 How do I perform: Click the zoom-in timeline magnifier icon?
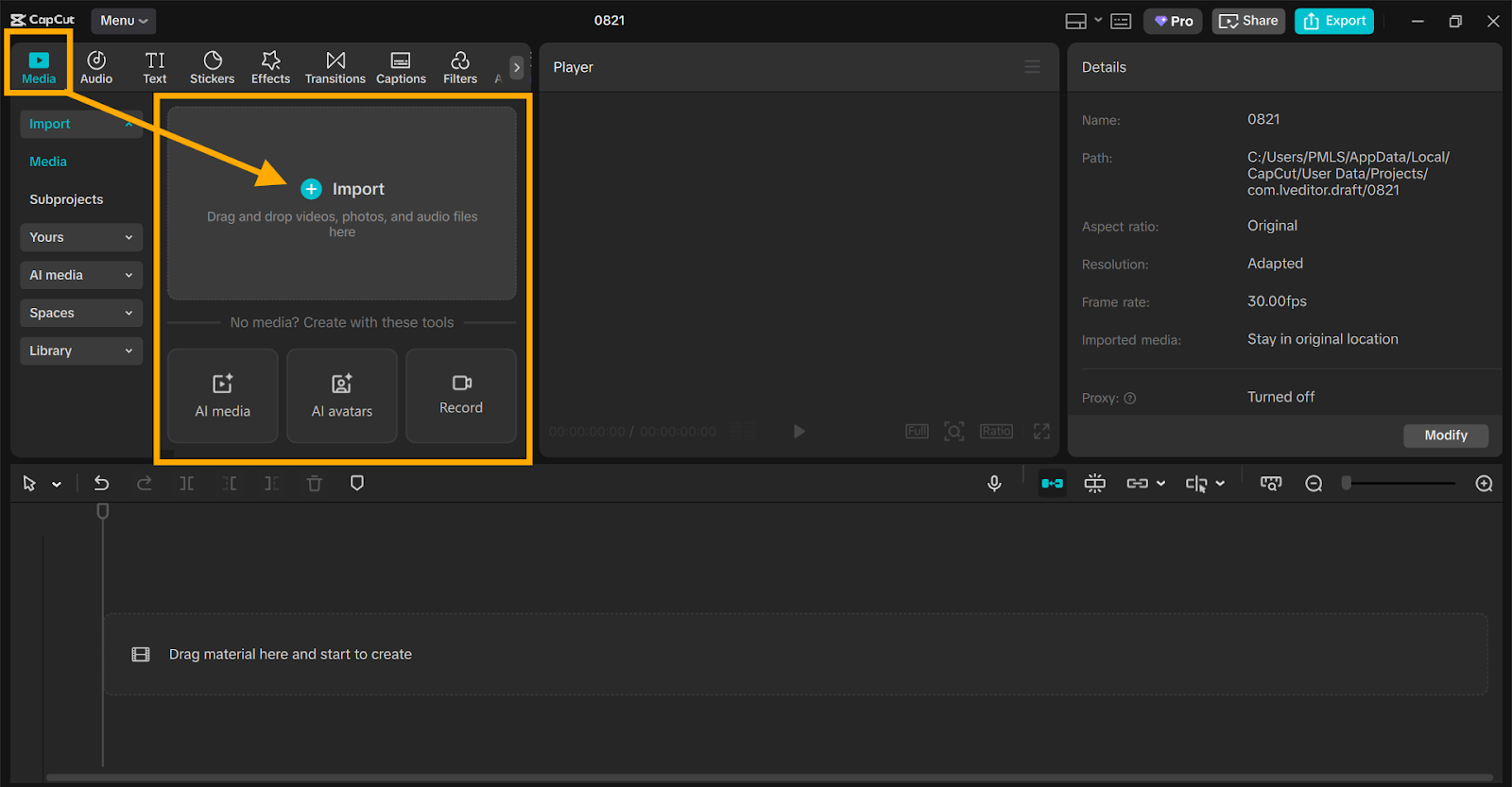[1484, 484]
